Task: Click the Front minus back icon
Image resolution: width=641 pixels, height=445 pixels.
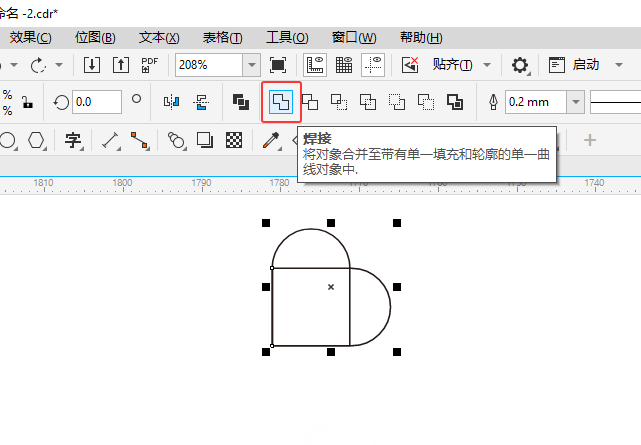Action: coord(397,102)
